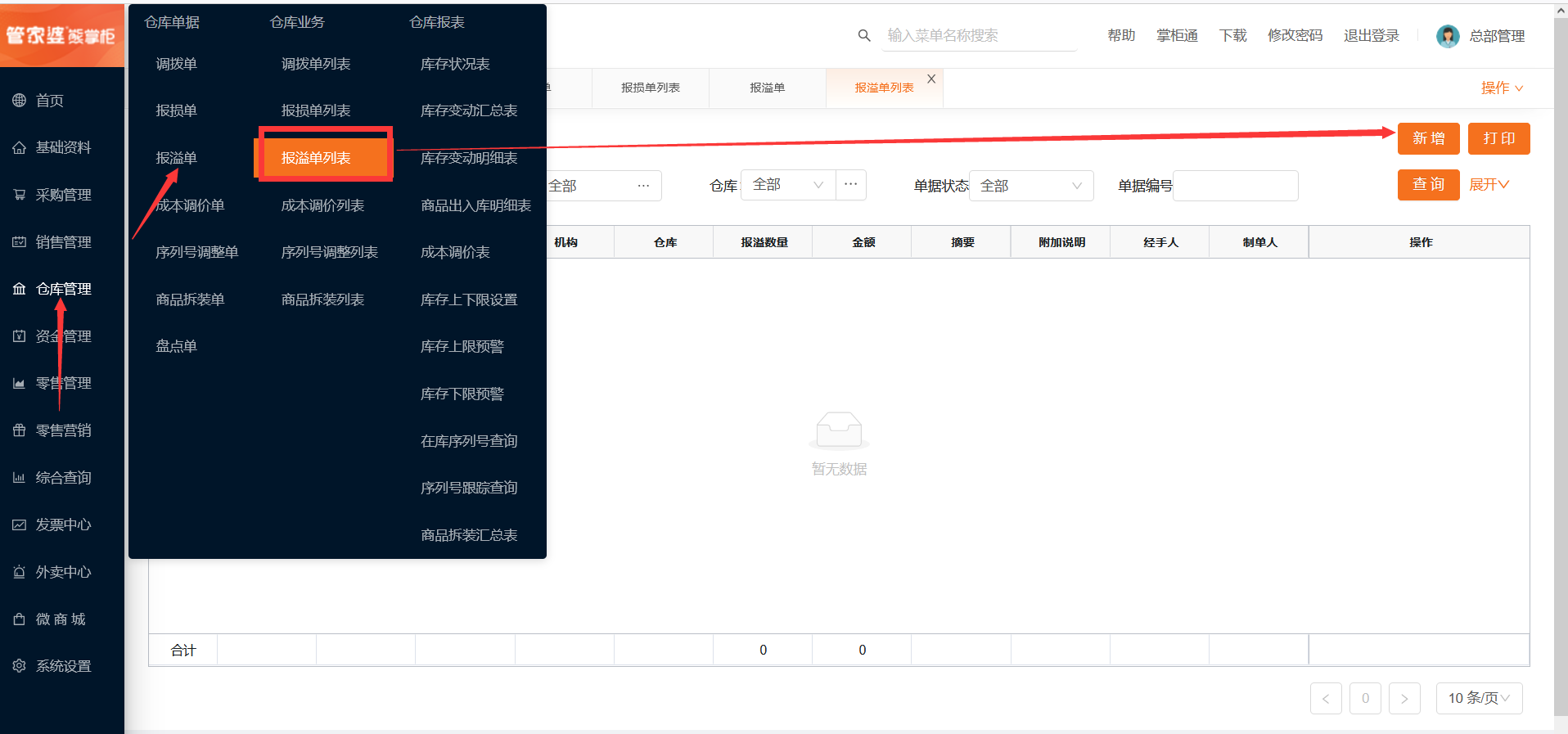Click the 仓库管理 warehouse icon

coord(19,289)
